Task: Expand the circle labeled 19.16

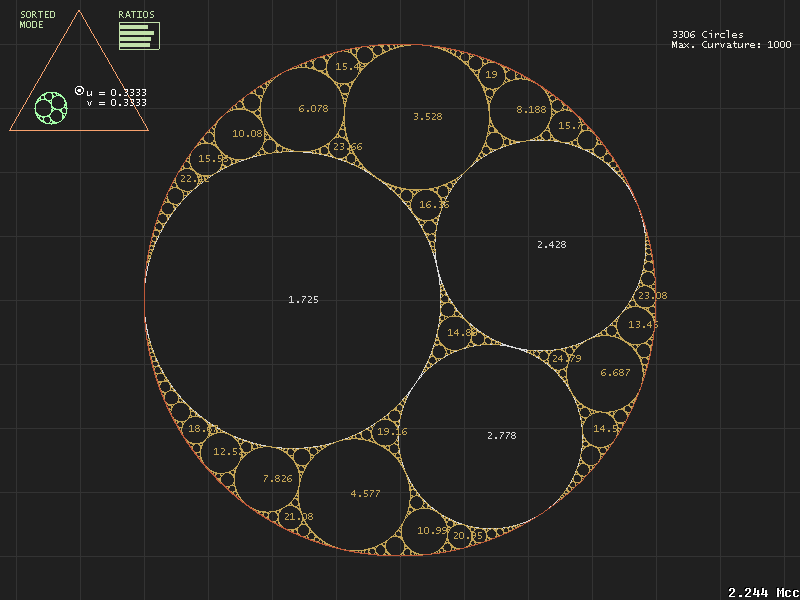Action: pyautogui.click(x=393, y=430)
